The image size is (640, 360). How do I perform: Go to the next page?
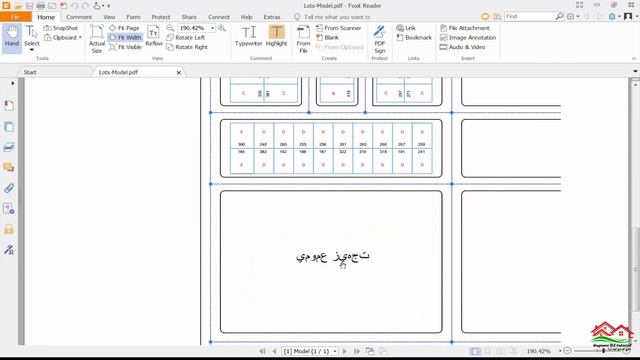coord(344,351)
